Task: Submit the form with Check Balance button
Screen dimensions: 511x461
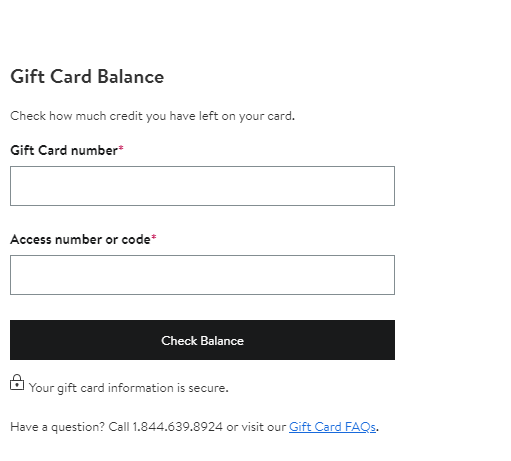Action: coord(202,340)
